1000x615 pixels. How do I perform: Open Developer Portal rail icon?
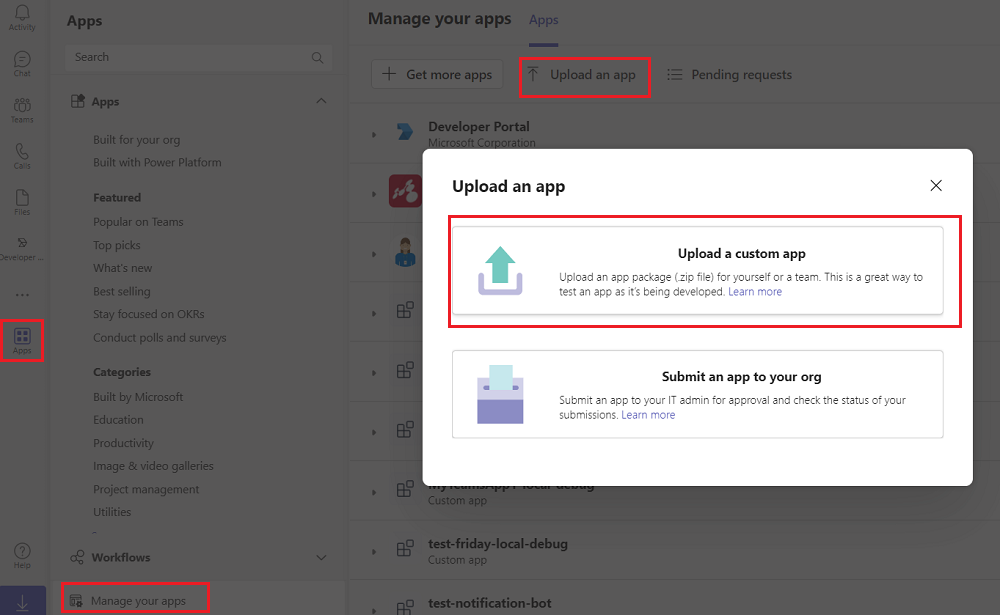pyautogui.click(x=22, y=248)
